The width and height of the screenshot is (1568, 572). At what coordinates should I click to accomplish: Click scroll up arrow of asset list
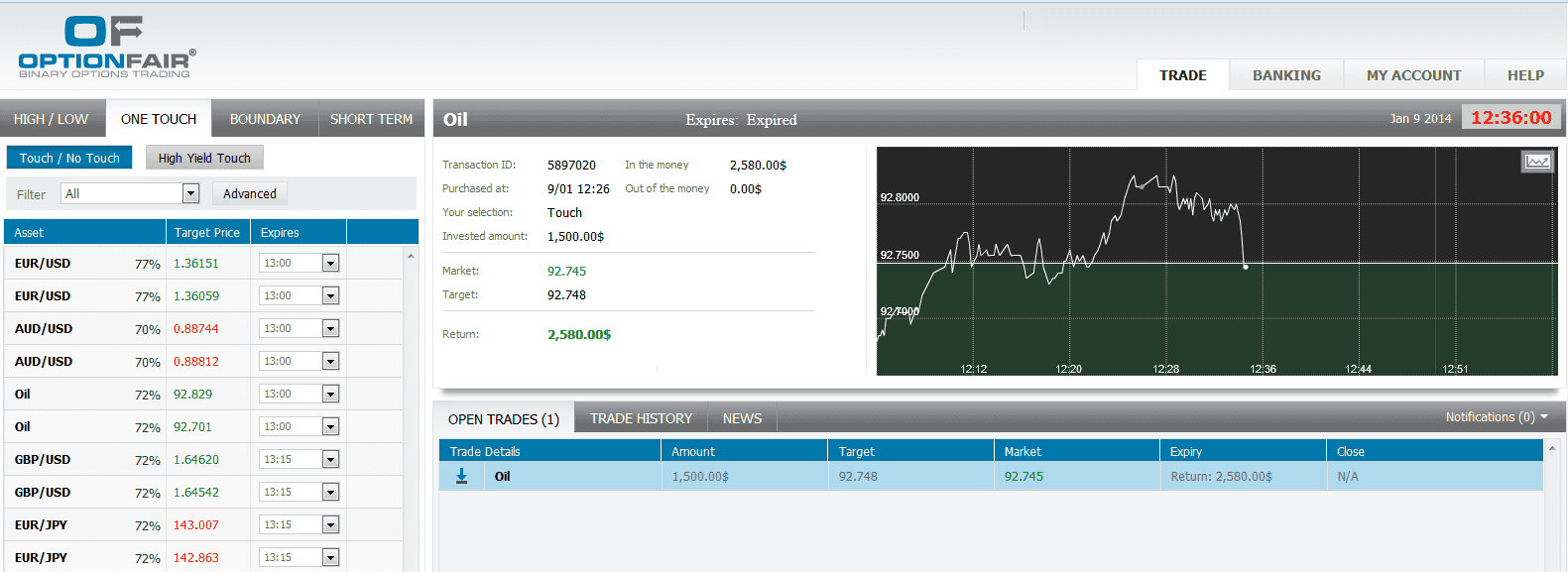(411, 256)
